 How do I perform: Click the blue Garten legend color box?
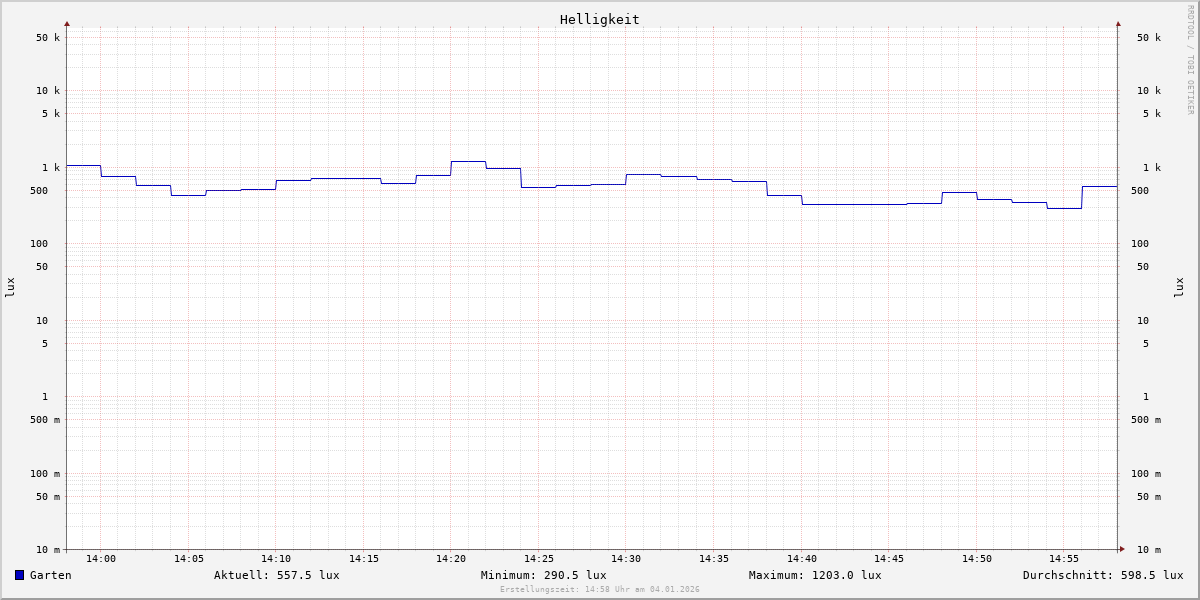[19, 575]
